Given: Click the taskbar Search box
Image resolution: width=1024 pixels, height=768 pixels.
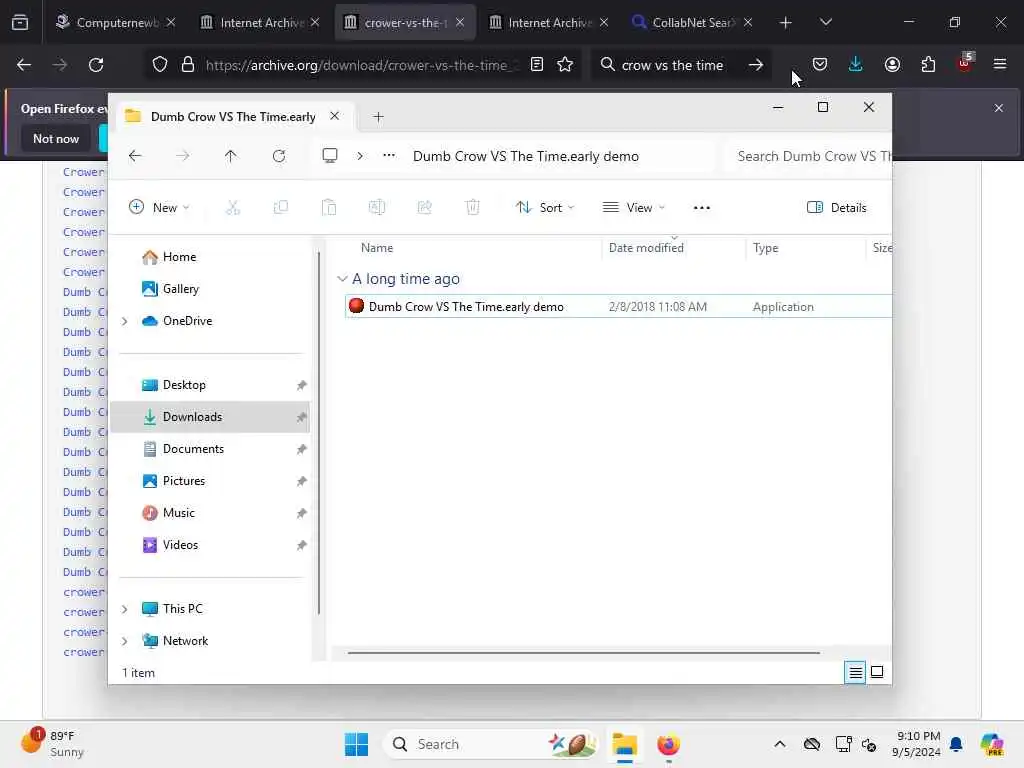Looking at the screenshot, I should 491,744.
